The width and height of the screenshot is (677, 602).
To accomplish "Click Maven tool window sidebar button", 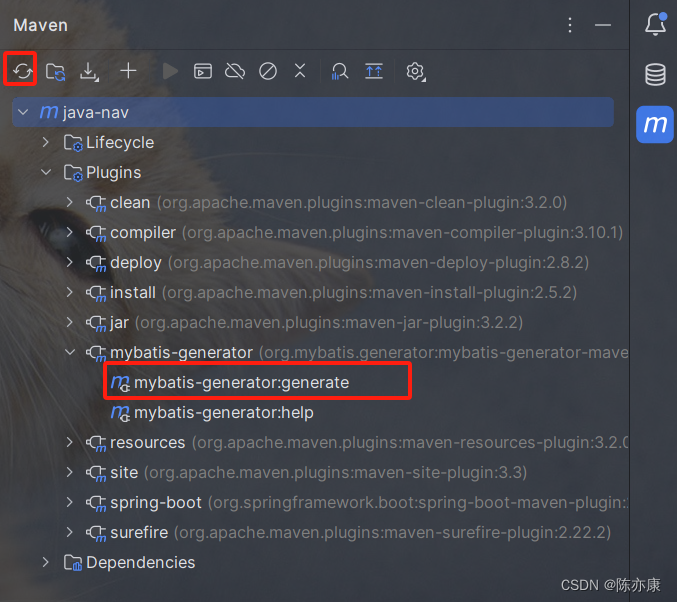I will (x=655, y=124).
